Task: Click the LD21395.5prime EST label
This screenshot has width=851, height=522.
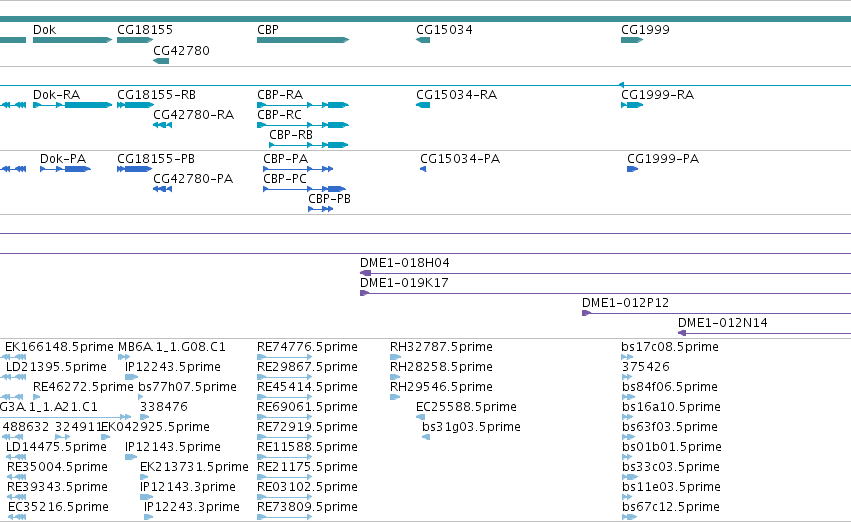Action: pos(56,367)
